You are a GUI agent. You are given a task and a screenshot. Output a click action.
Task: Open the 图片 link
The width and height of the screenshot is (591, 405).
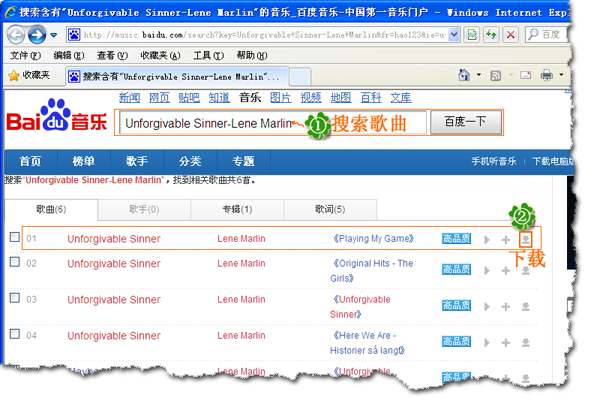coord(281,98)
